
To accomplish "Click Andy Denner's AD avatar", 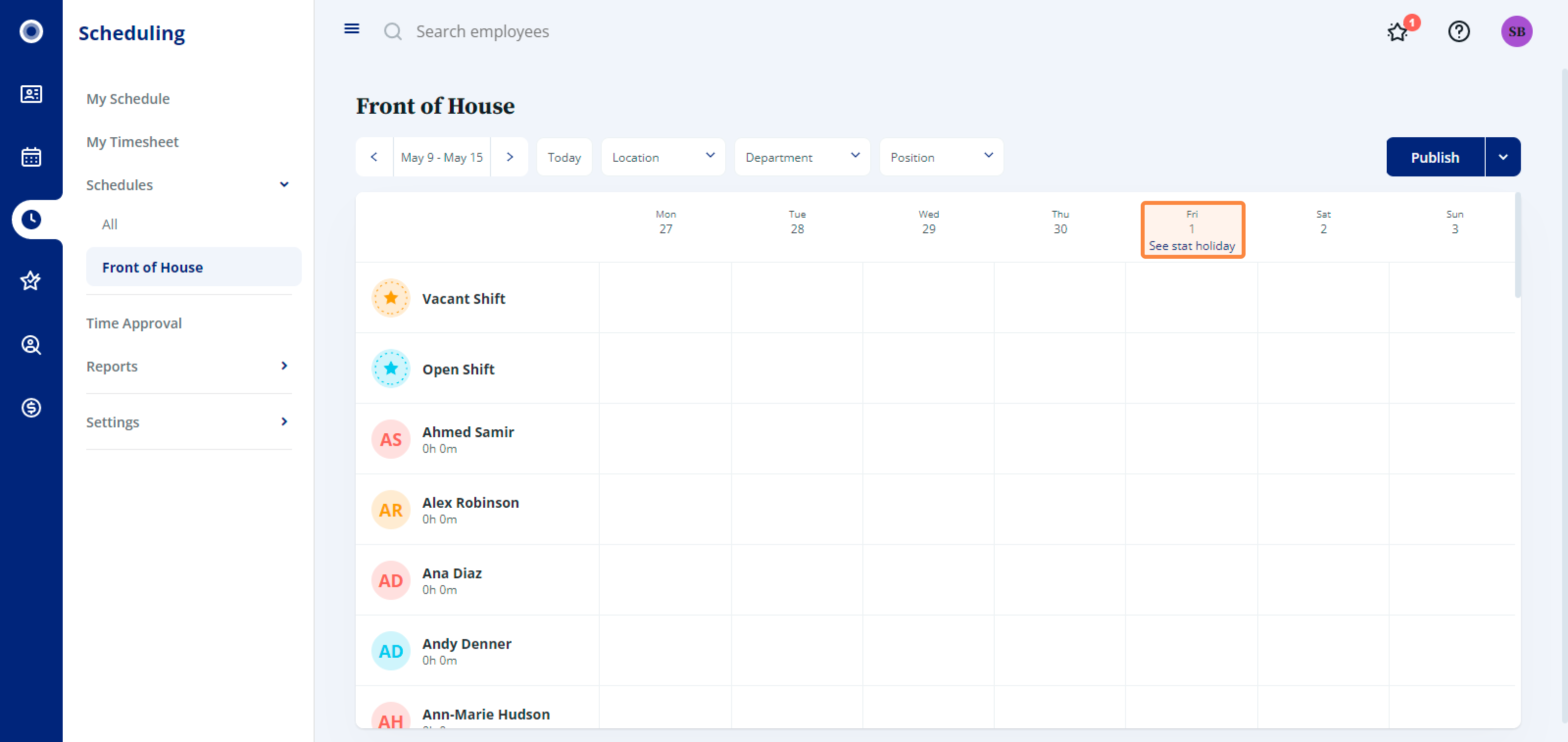I will [x=391, y=651].
